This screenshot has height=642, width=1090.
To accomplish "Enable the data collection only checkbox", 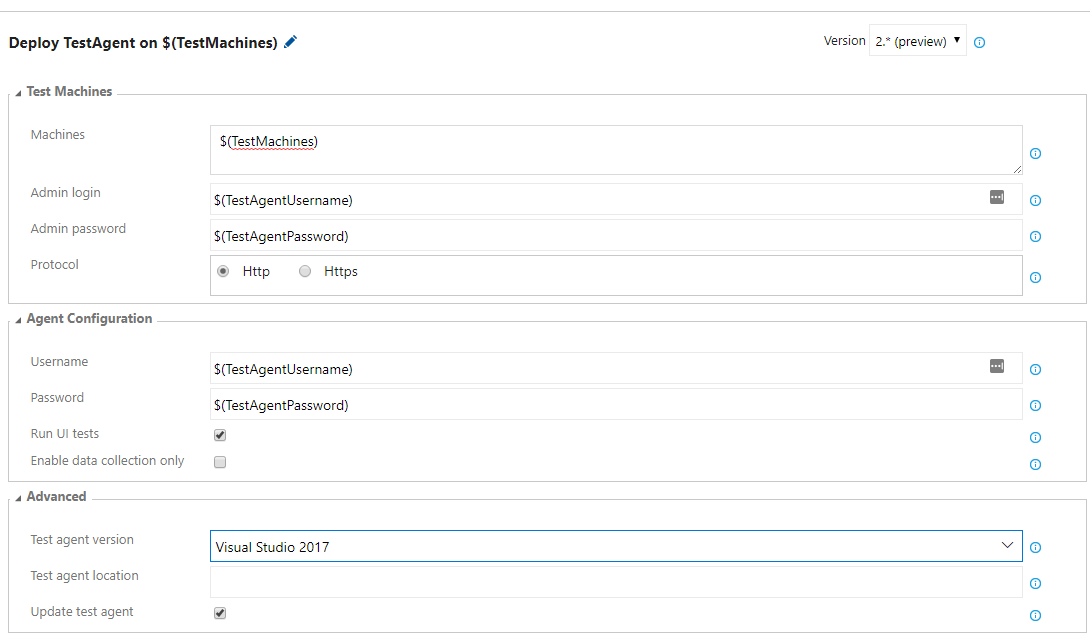I will [x=219, y=461].
